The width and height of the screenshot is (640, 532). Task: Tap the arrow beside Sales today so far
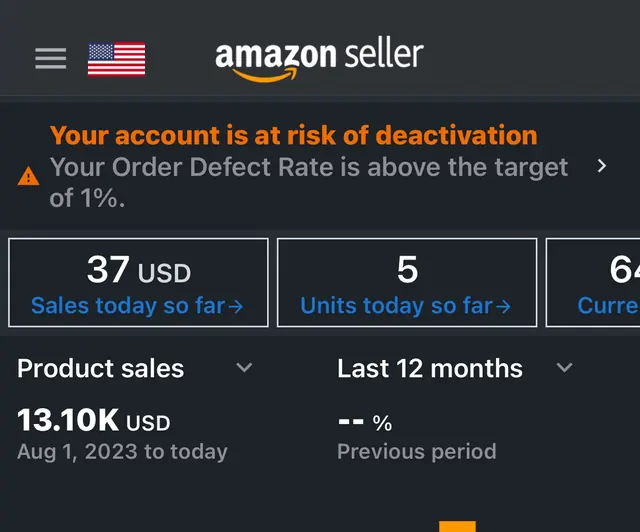[236, 306]
